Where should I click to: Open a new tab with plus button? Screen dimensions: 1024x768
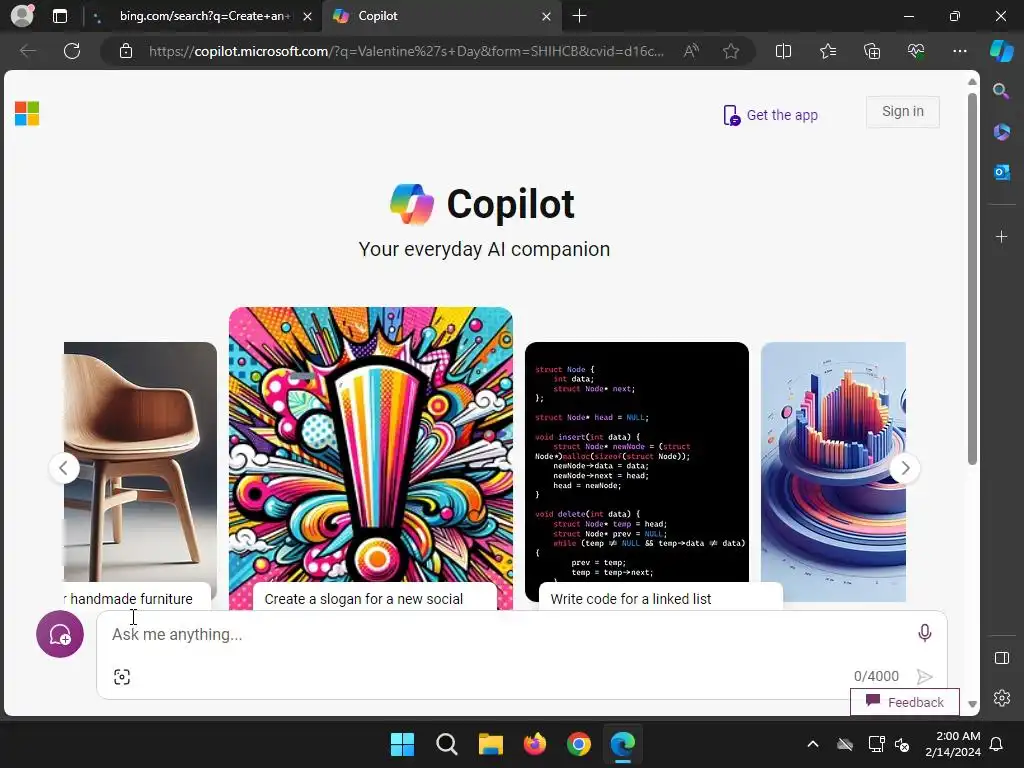[579, 16]
